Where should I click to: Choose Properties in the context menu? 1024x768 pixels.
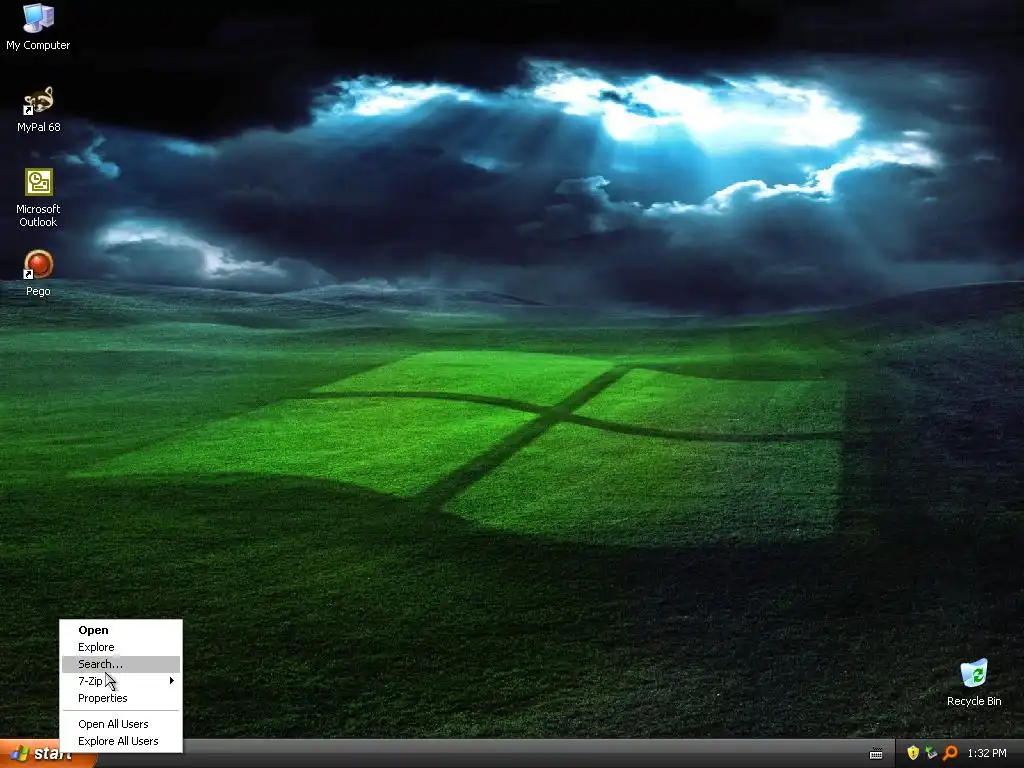(x=121, y=698)
